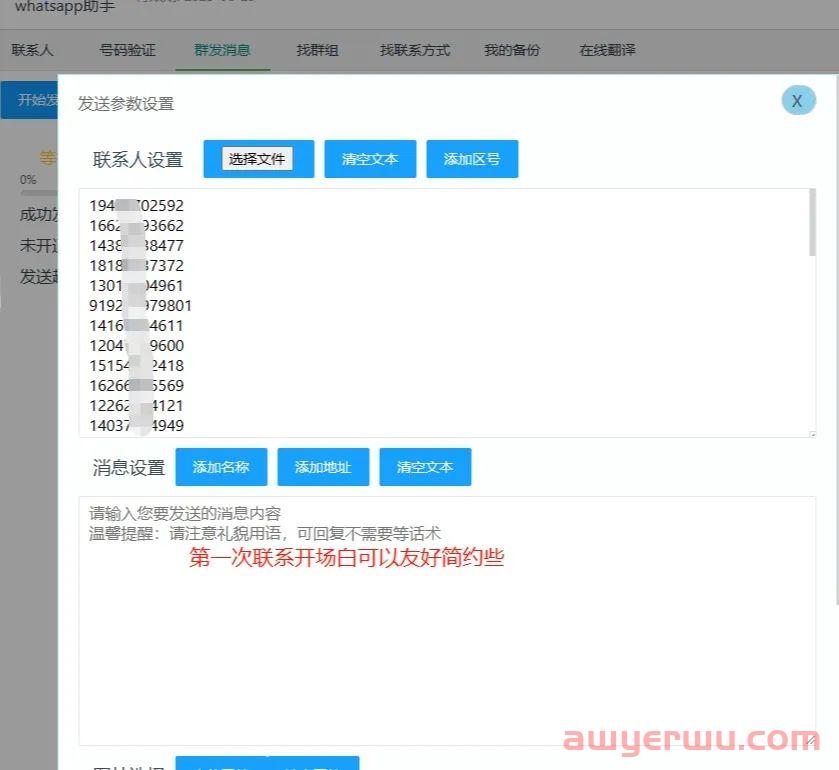The width and height of the screenshot is (839, 770).
Task: Switch to the 联系人 tab
Action: point(32,49)
